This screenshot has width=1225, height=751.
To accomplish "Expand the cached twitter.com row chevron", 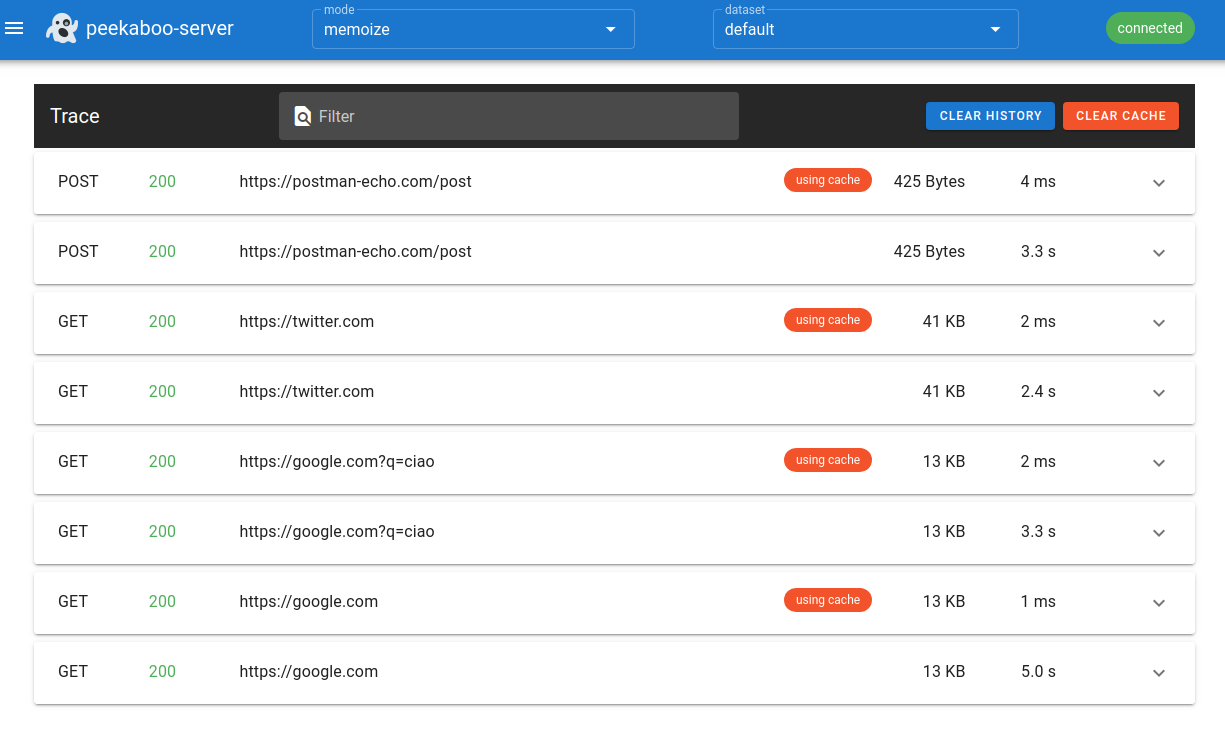I will (x=1159, y=322).
